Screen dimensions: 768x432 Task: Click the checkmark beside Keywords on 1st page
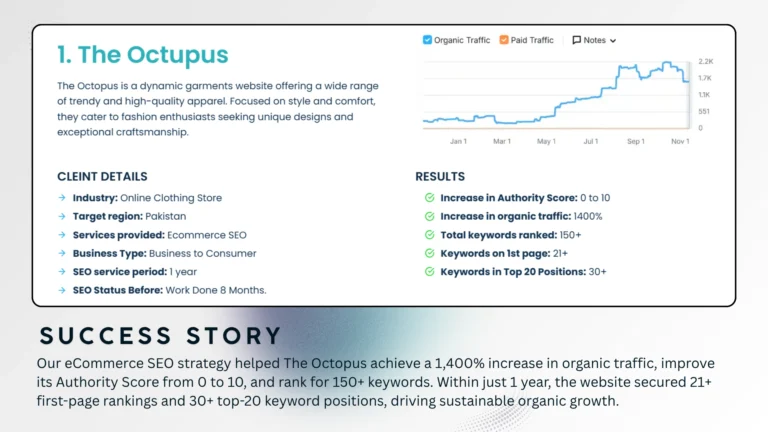pyautogui.click(x=430, y=253)
